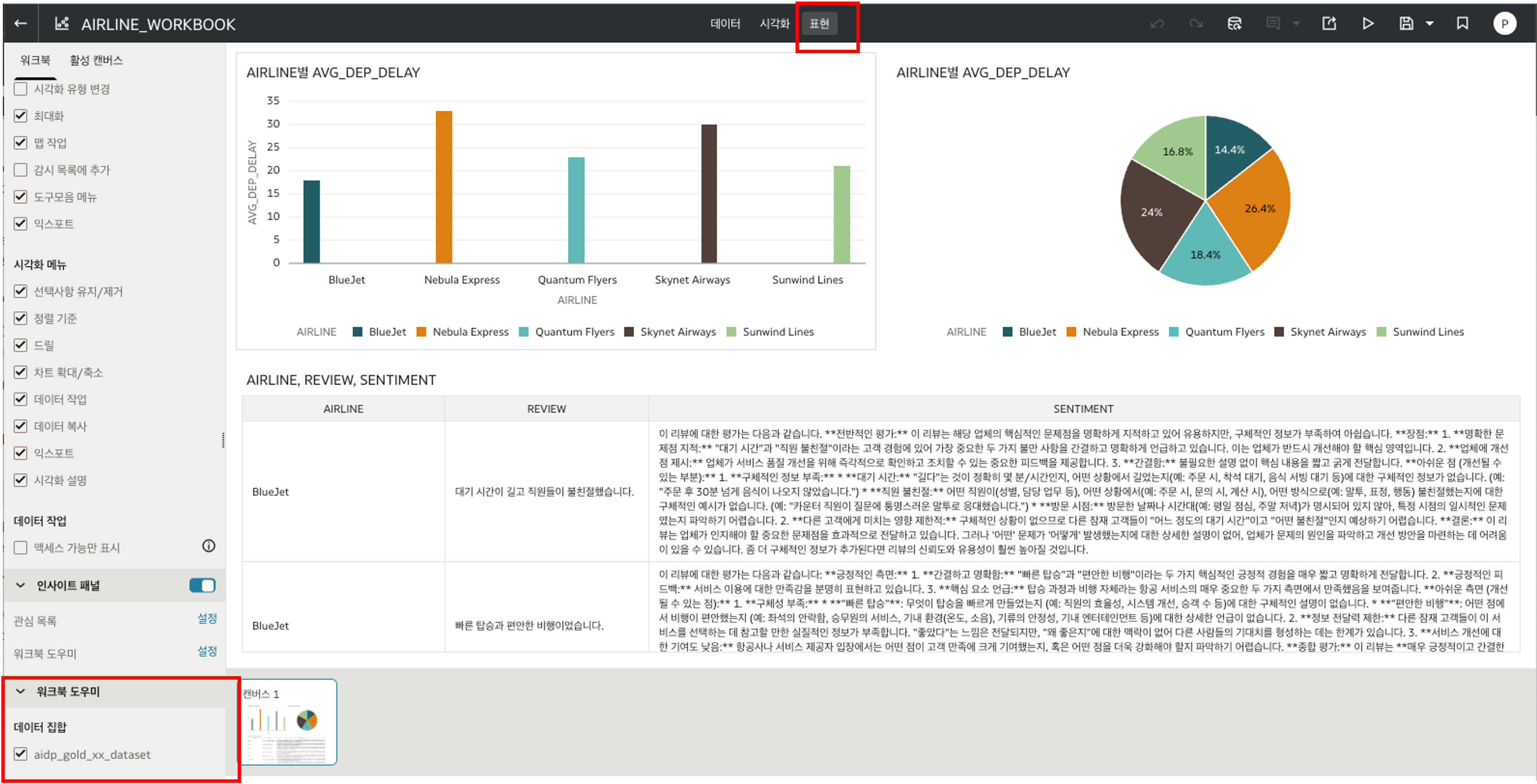The height and width of the screenshot is (784, 1537).
Task: Click 설정 link for 워크북 도우미
Action: pos(207,651)
